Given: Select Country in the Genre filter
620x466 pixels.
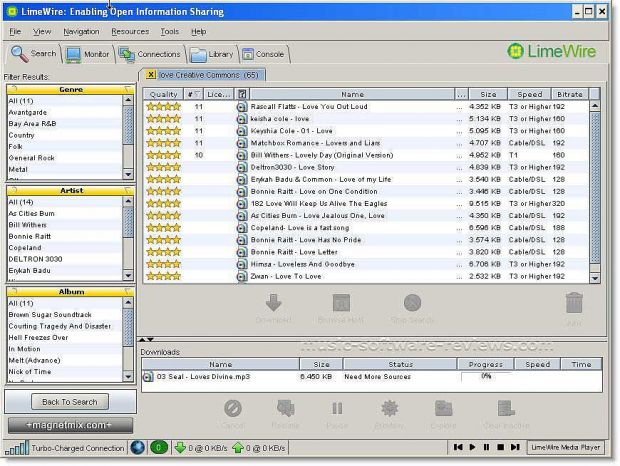Looking at the screenshot, I should pyautogui.click(x=65, y=135).
